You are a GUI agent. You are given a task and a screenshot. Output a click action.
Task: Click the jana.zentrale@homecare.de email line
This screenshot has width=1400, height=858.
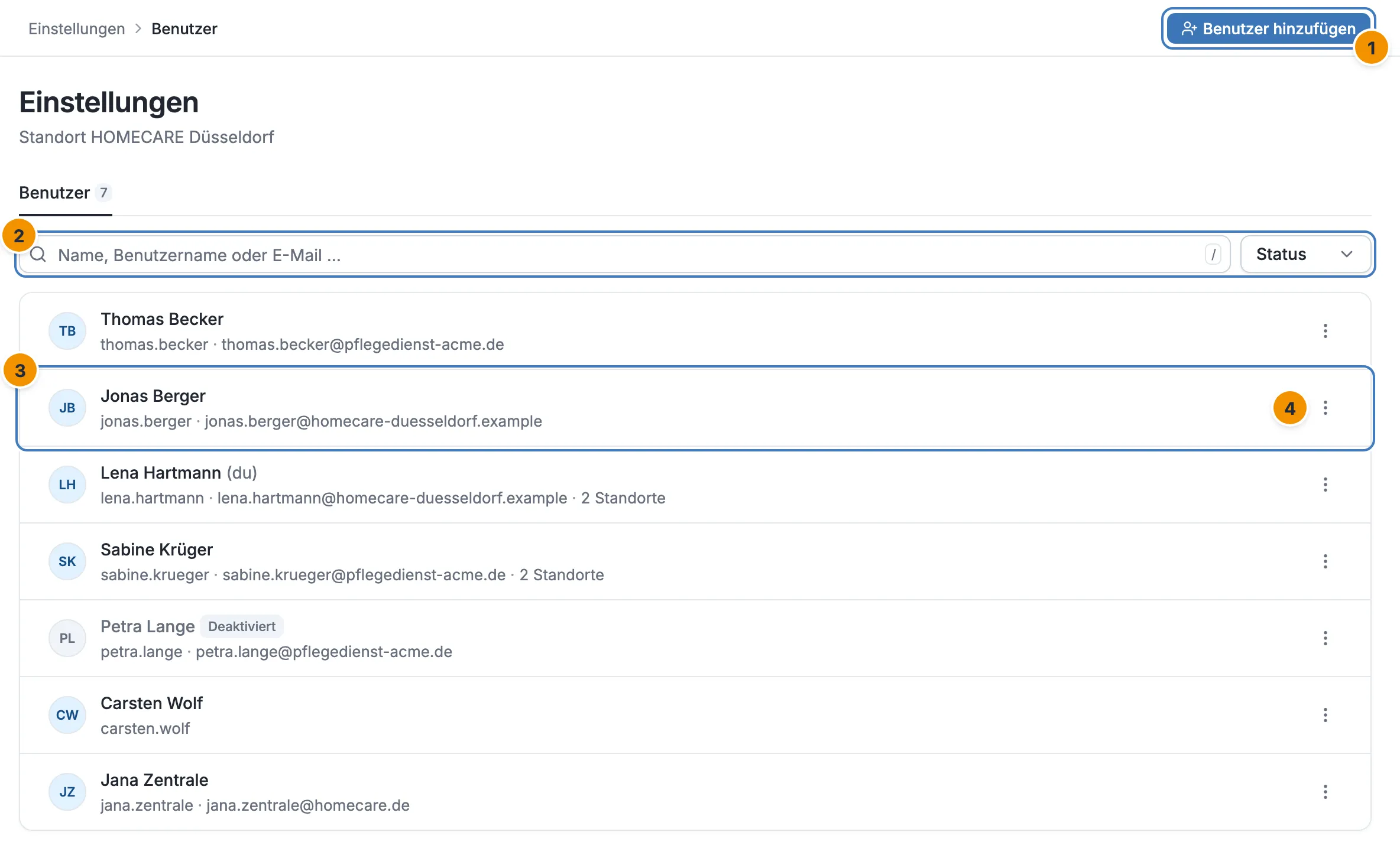coord(308,805)
